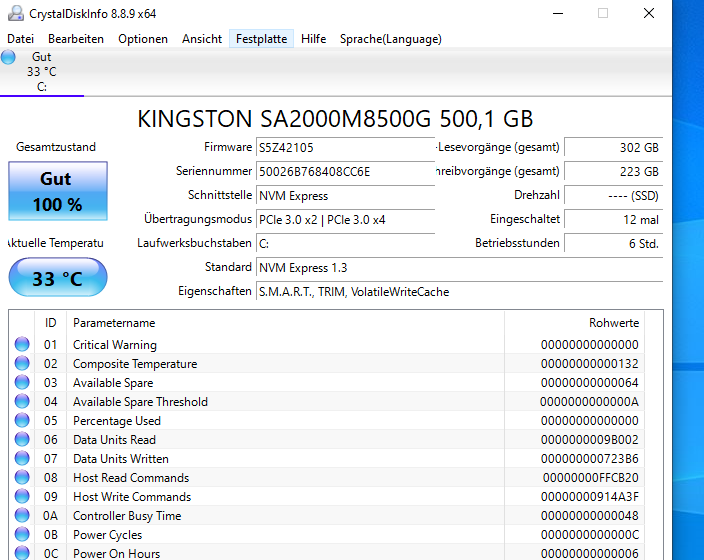Click the Eigenschaften field S.M.A.R.T., TRIM
Viewport: 704px width, 560px height.
[459, 292]
